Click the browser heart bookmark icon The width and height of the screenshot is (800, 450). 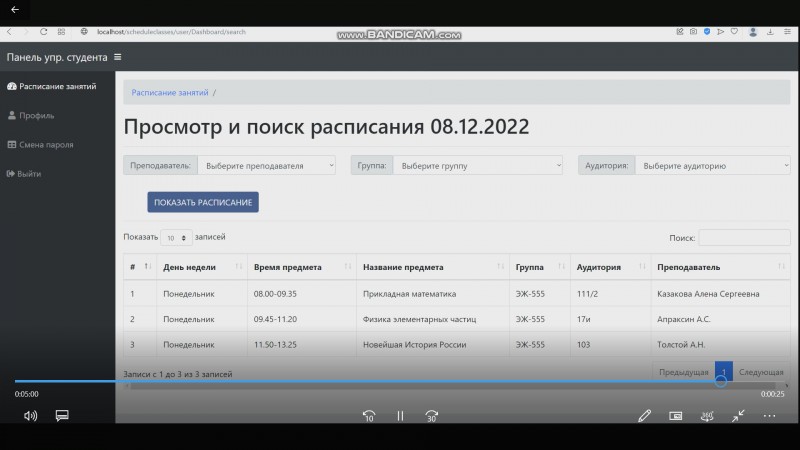[x=734, y=32]
